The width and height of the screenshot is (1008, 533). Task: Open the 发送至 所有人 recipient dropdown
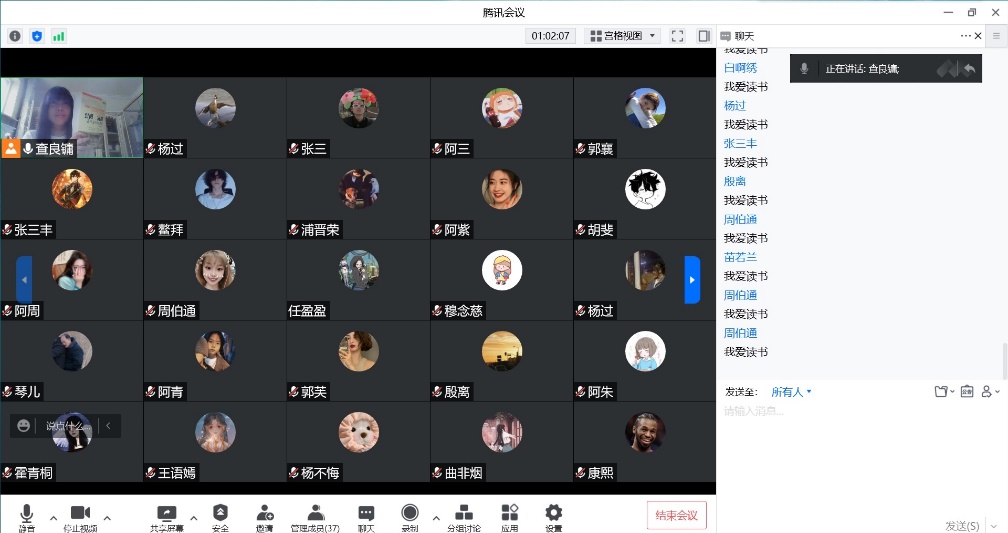pyautogui.click(x=791, y=392)
